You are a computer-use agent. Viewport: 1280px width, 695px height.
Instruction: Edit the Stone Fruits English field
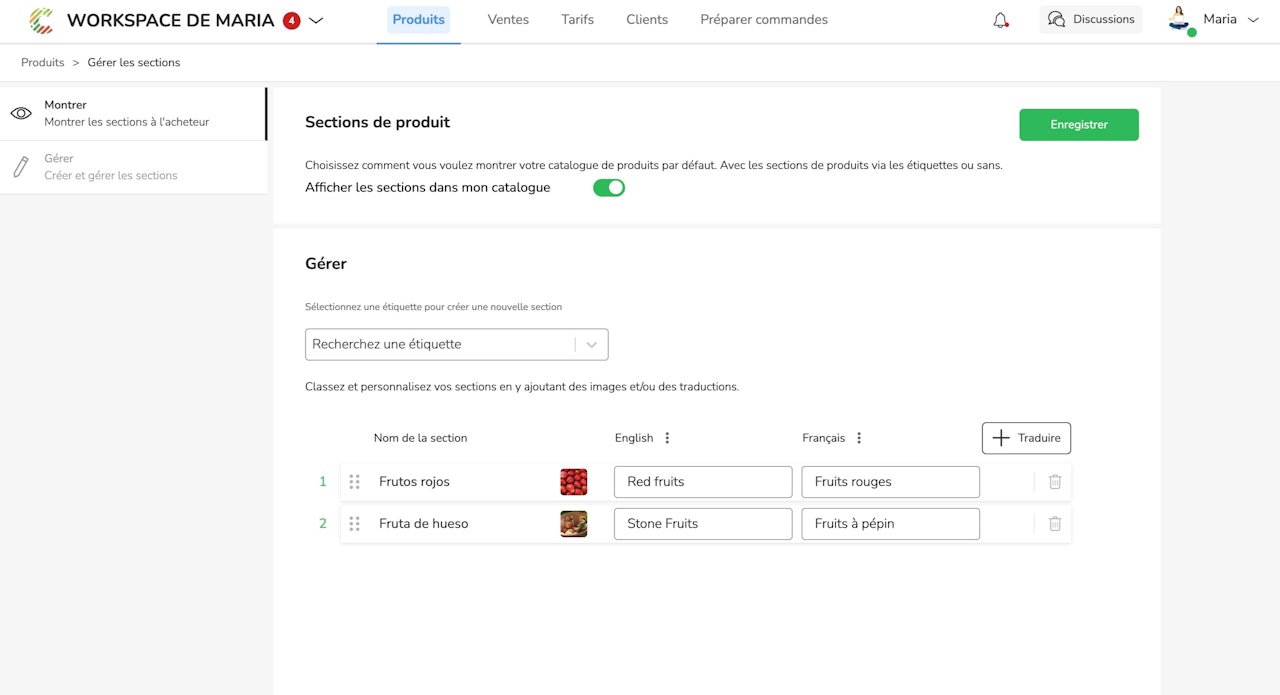pyautogui.click(x=703, y=524)
